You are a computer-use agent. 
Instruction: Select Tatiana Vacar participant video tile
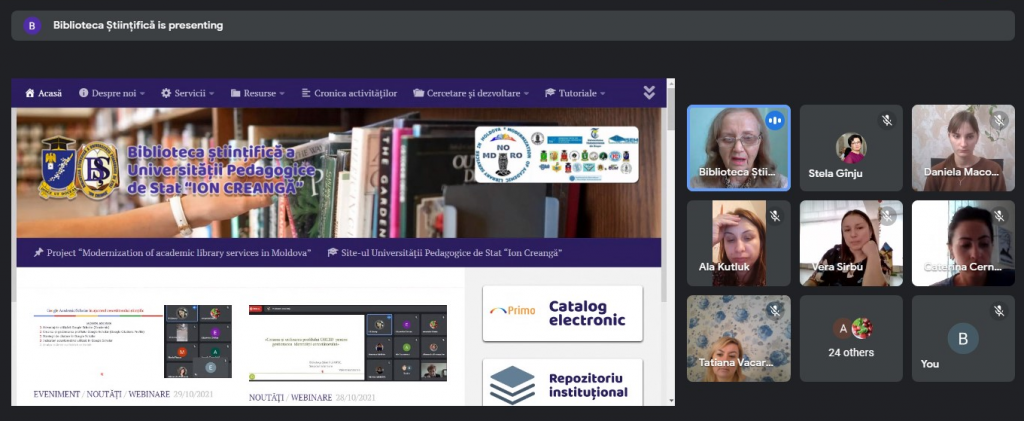pos(739,338)
